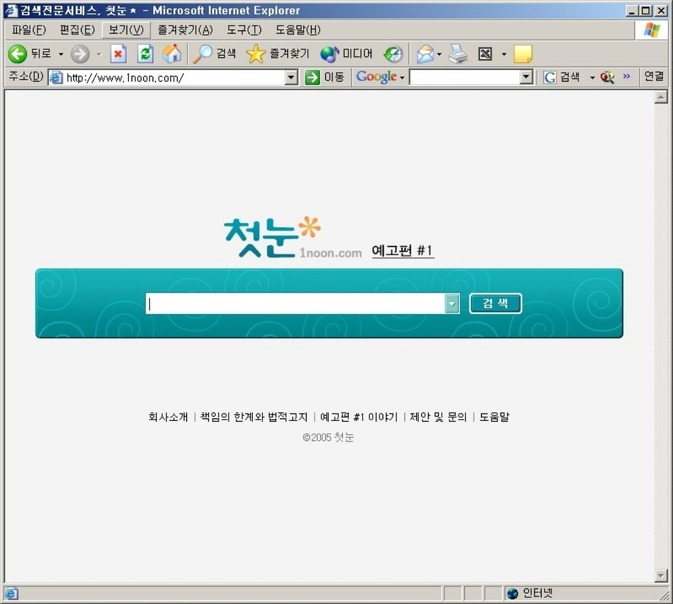This screenshot has height=604, width=673.
Task: Click the IE page icon in address bar
Action: (x=56, y=78)
